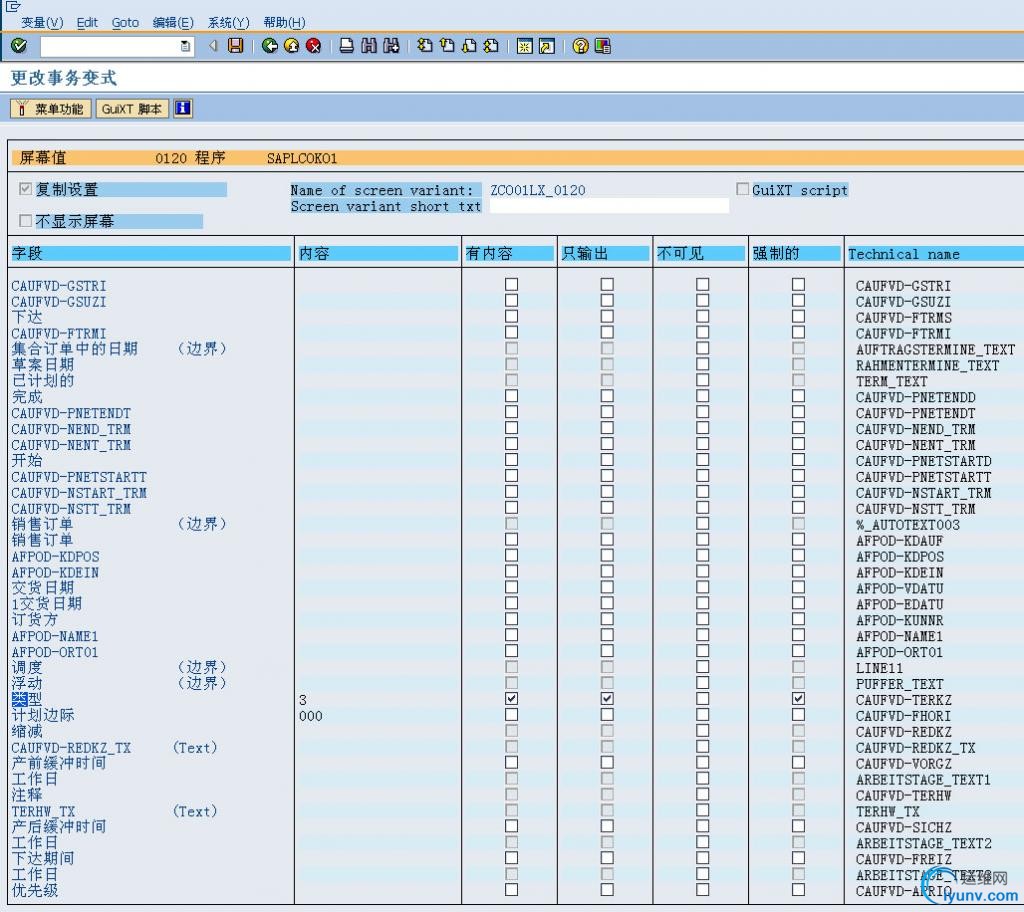Viewport: 1024px width, 912px height.
Task: Click the variant name ZCO01LX_0120
Action: [x=537, y=190]
